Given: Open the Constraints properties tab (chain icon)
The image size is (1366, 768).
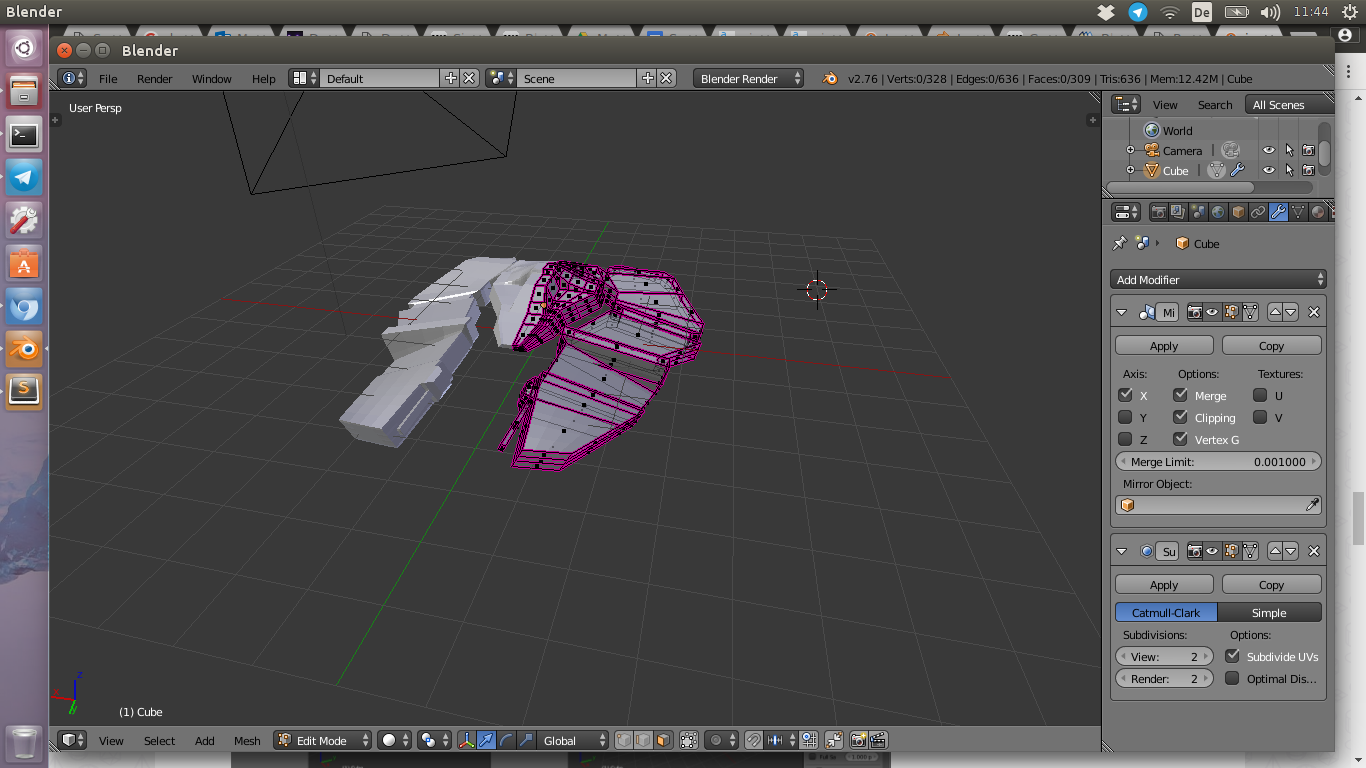Looking at the screenshot, I should click(1258, 212).
